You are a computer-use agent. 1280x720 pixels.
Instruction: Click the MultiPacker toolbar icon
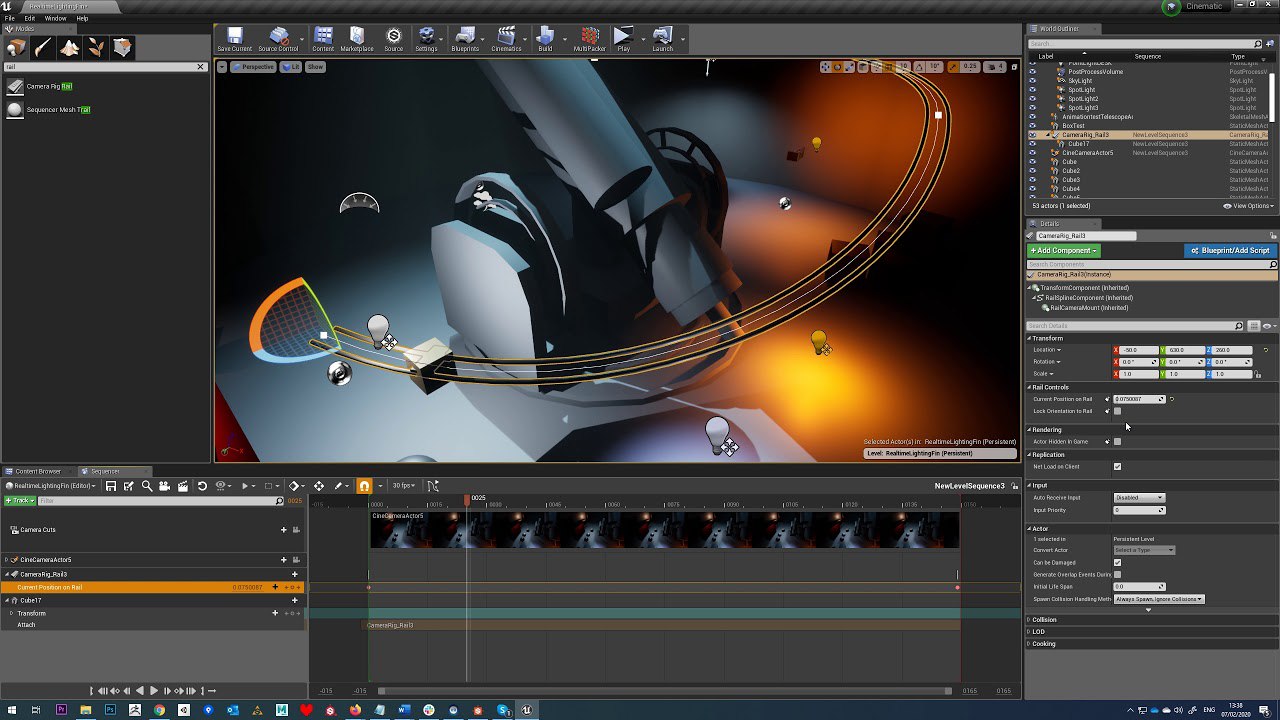coord(589,40)
